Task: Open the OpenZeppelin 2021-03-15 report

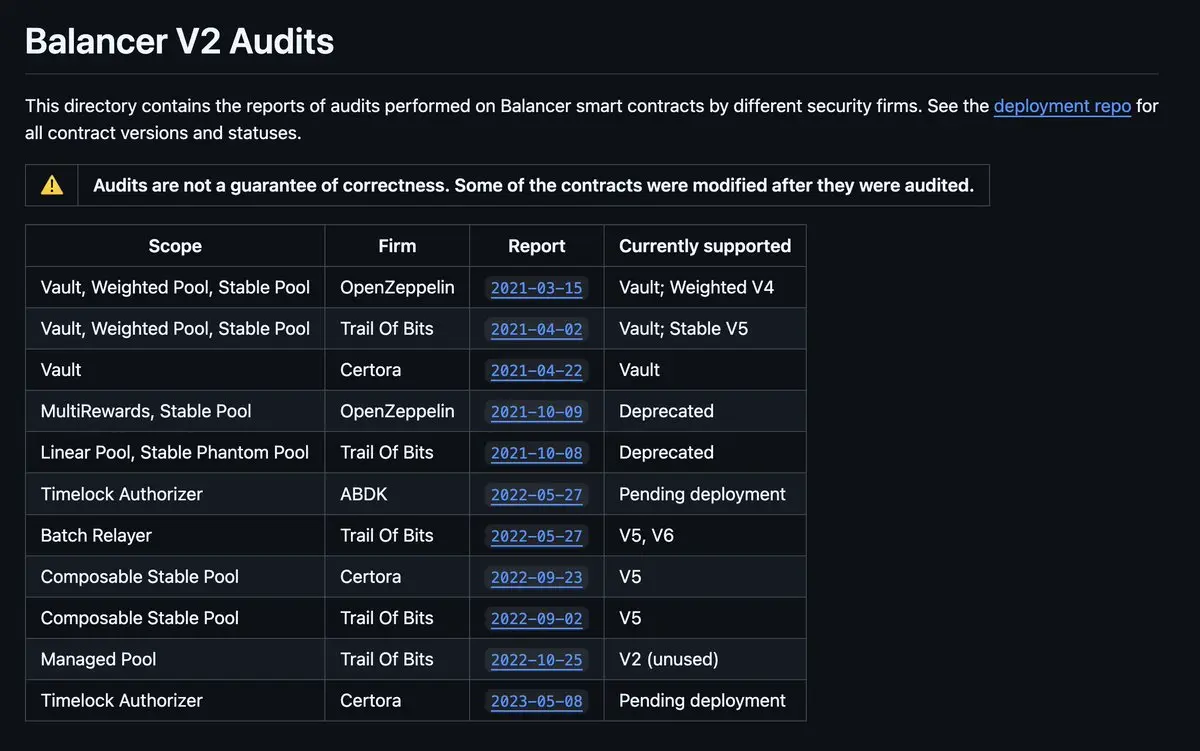Action: [x=536, y=288]
